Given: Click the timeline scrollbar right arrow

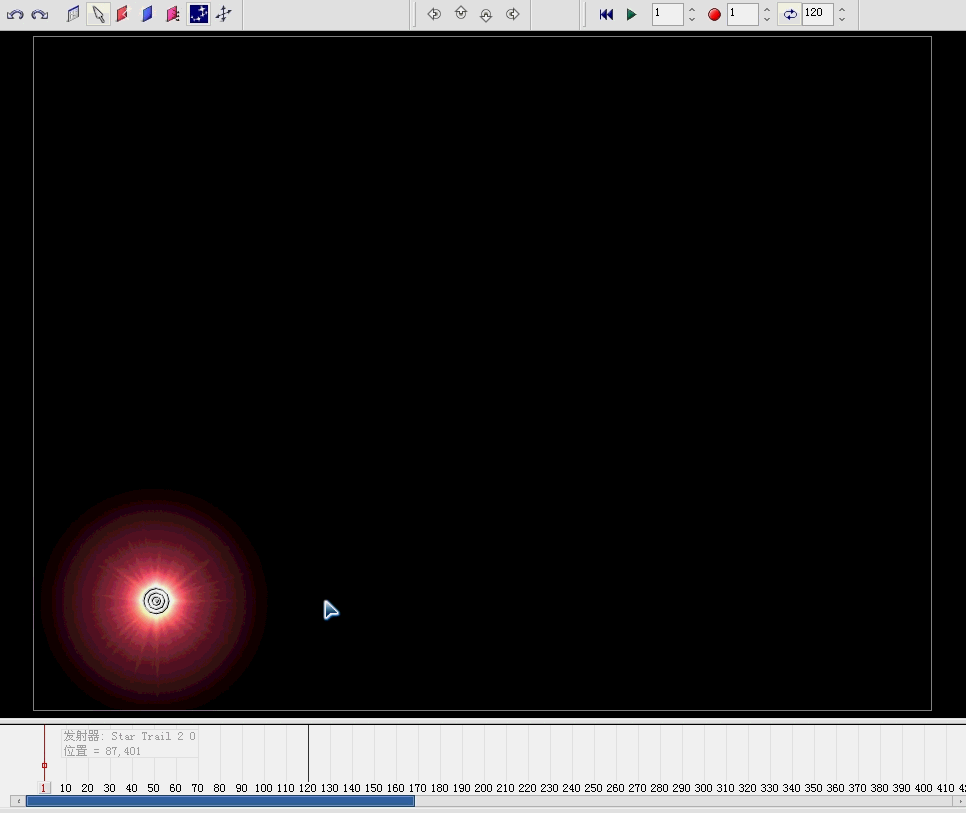Looking at the screenshot, I should [x=960, y=801].
